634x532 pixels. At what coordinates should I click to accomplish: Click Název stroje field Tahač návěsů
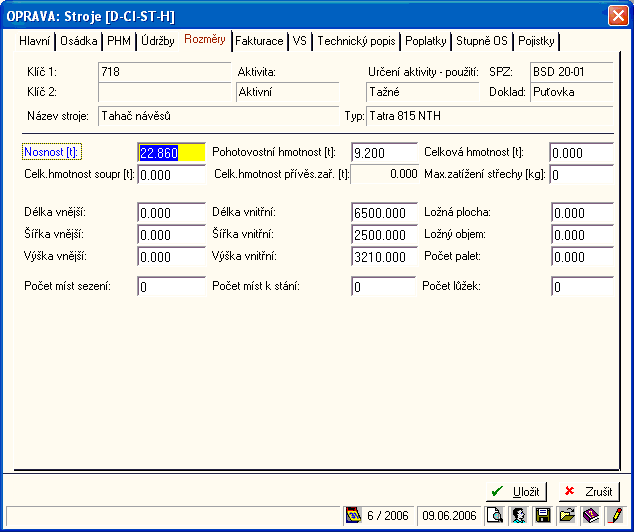click(218, 116)
